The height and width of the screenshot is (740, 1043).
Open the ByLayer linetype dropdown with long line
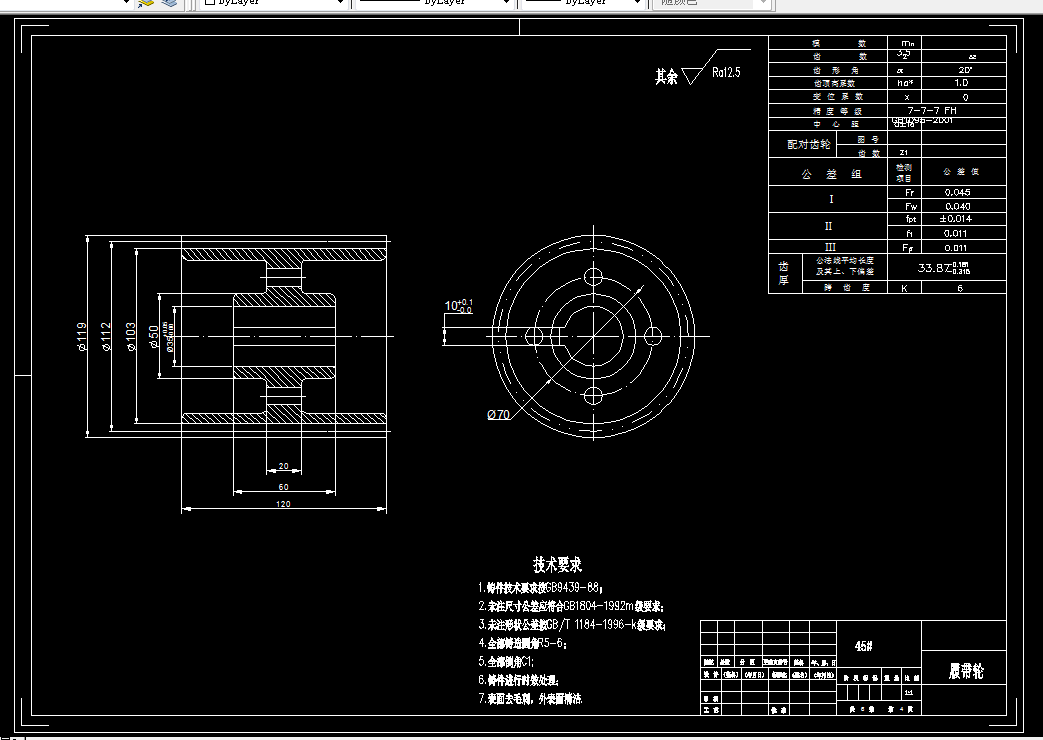click(434, 3)
